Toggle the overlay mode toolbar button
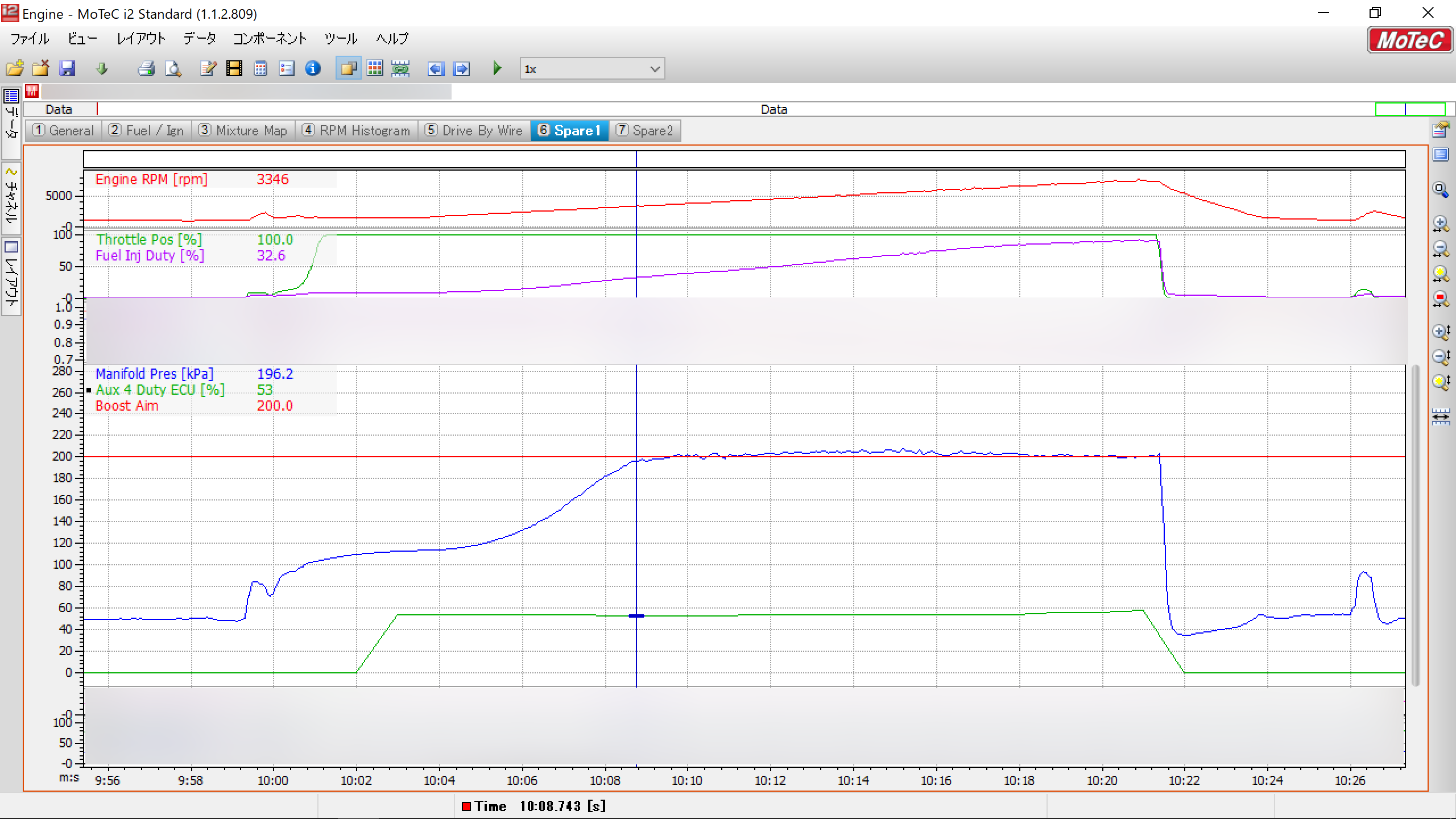Screen dimensions: 1456x819 [x=348, y=69]
